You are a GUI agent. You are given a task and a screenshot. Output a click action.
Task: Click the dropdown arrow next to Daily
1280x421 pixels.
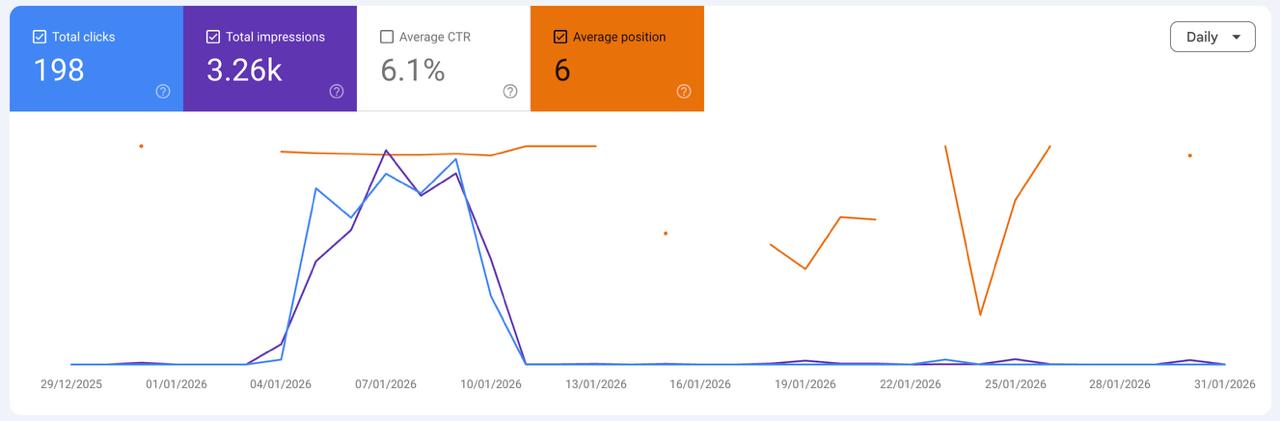tap(1237, 37)
